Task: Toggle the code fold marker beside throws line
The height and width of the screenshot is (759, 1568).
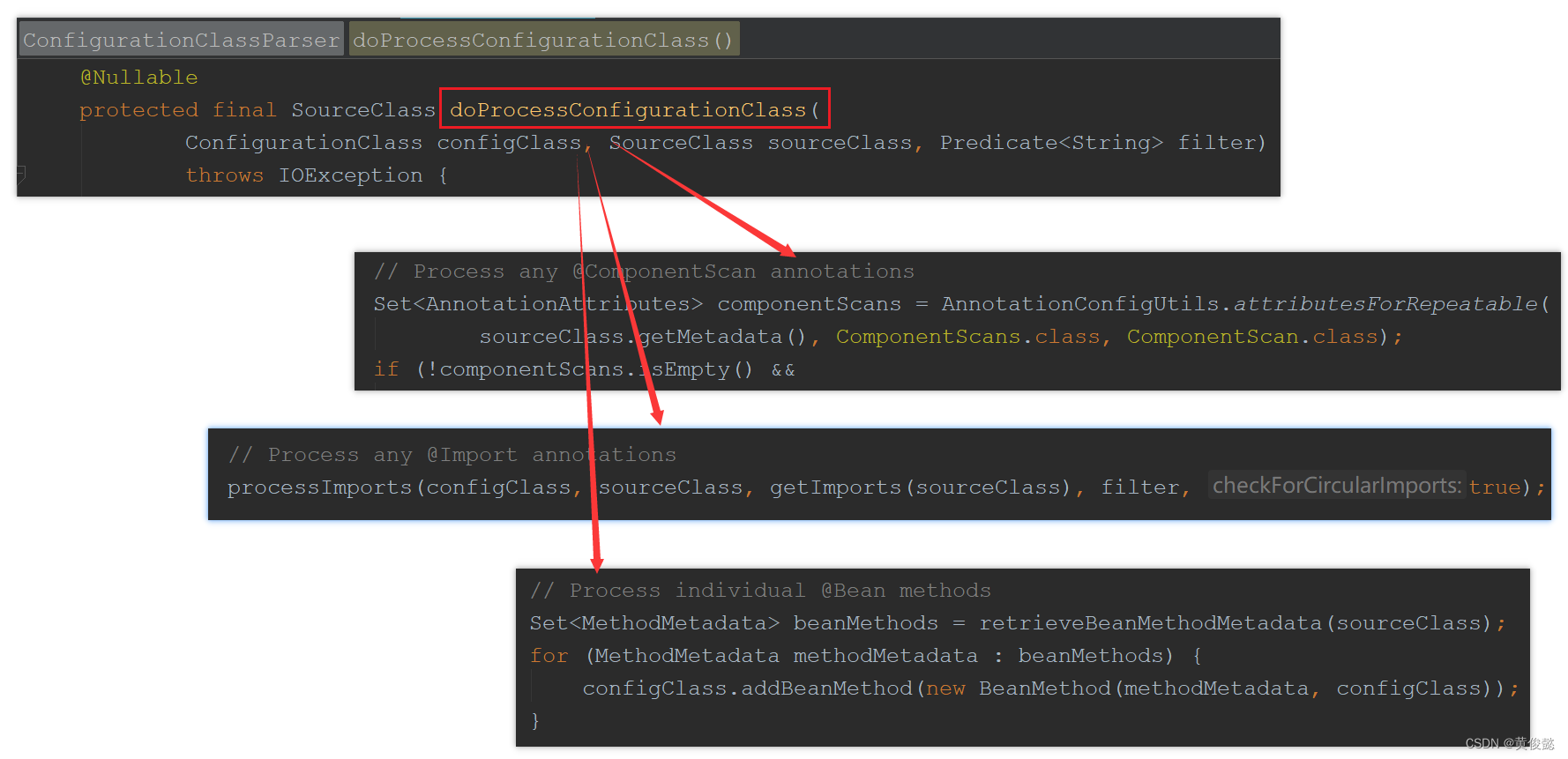Action: tap(22, 174)
